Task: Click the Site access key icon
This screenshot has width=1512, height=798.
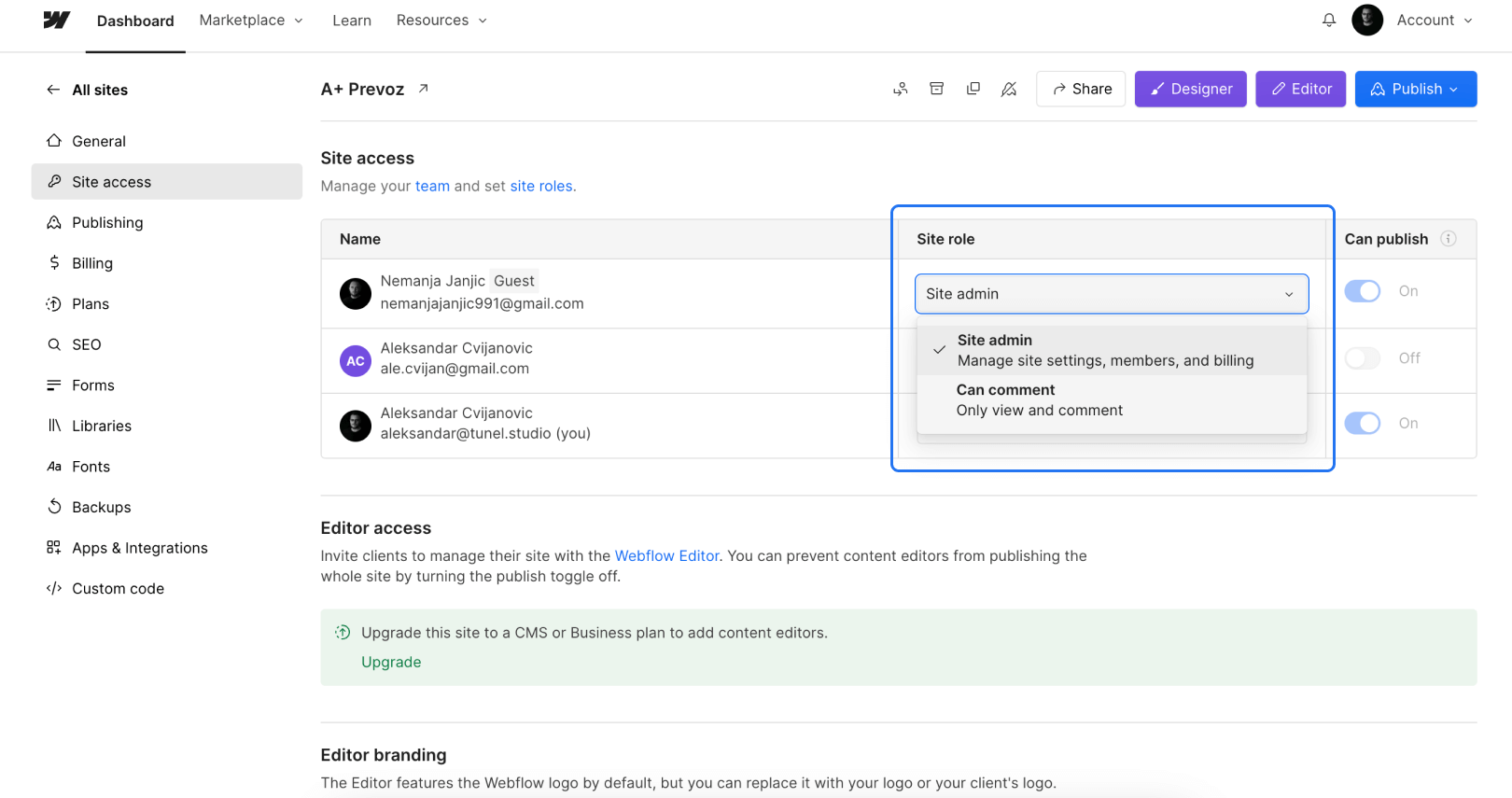Action: [x=54, y=181]
